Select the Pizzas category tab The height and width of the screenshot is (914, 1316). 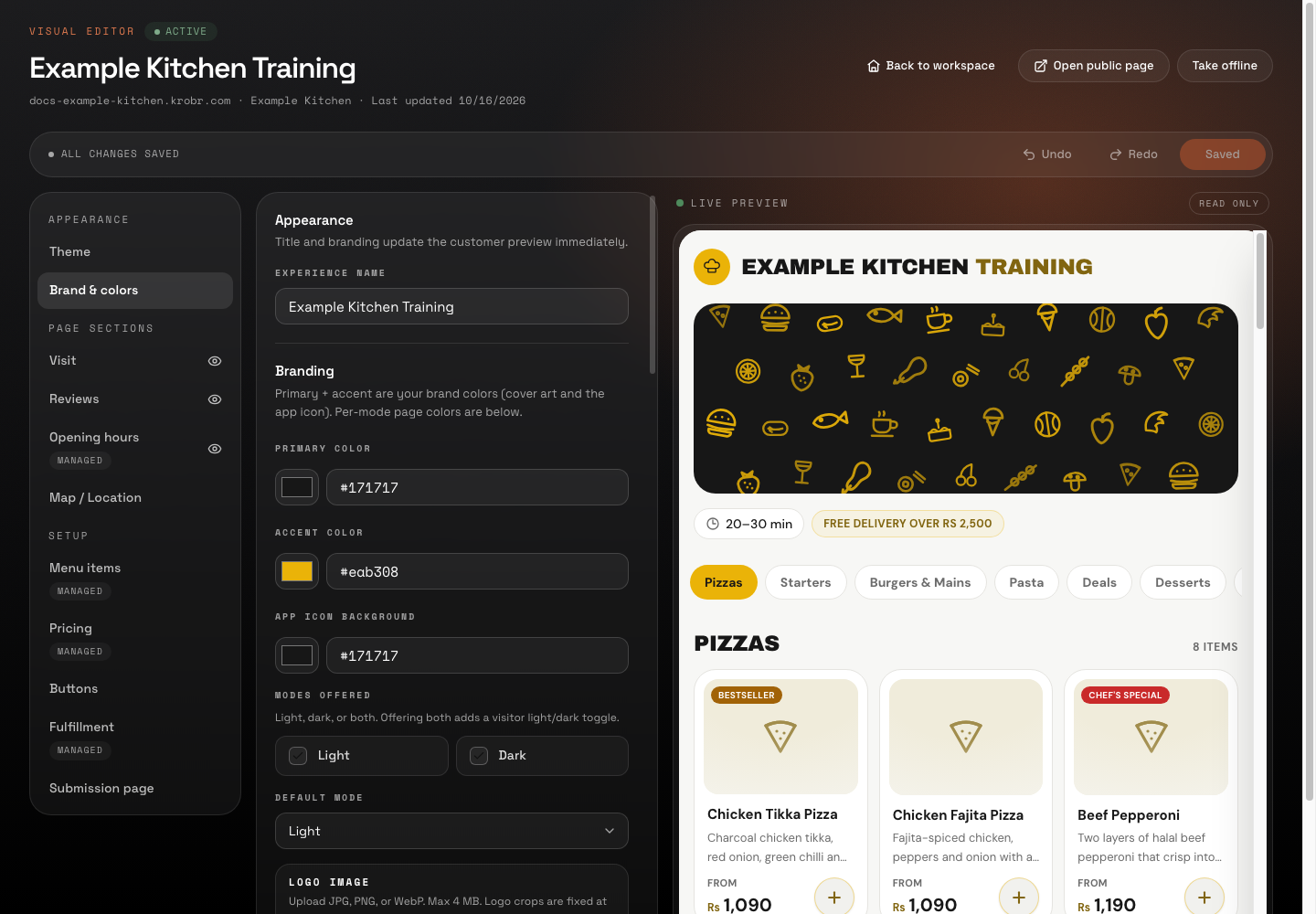724,582
